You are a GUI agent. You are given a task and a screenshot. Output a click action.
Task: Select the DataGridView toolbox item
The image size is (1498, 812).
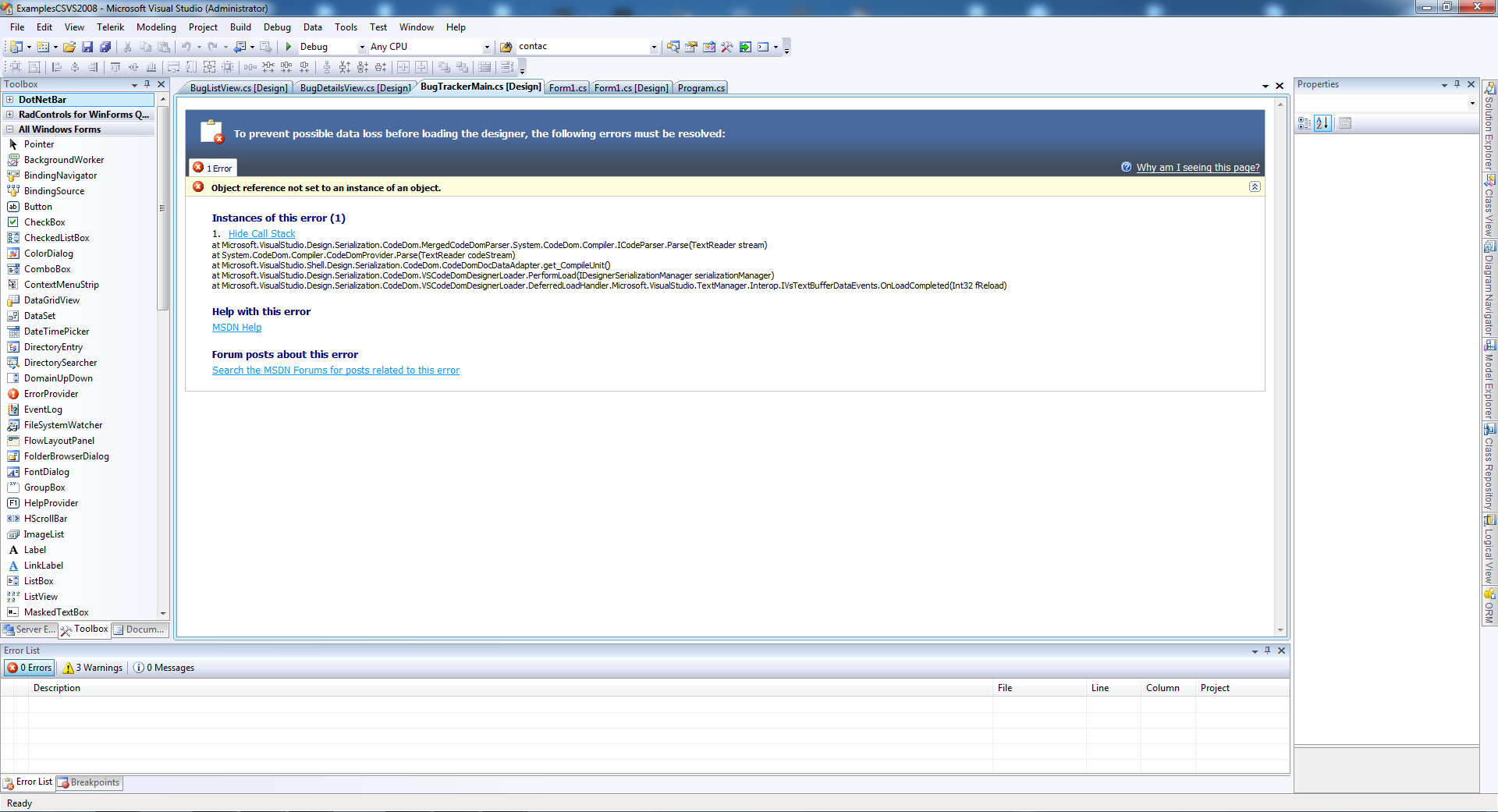pyautogui.click(x=51, y=300)
